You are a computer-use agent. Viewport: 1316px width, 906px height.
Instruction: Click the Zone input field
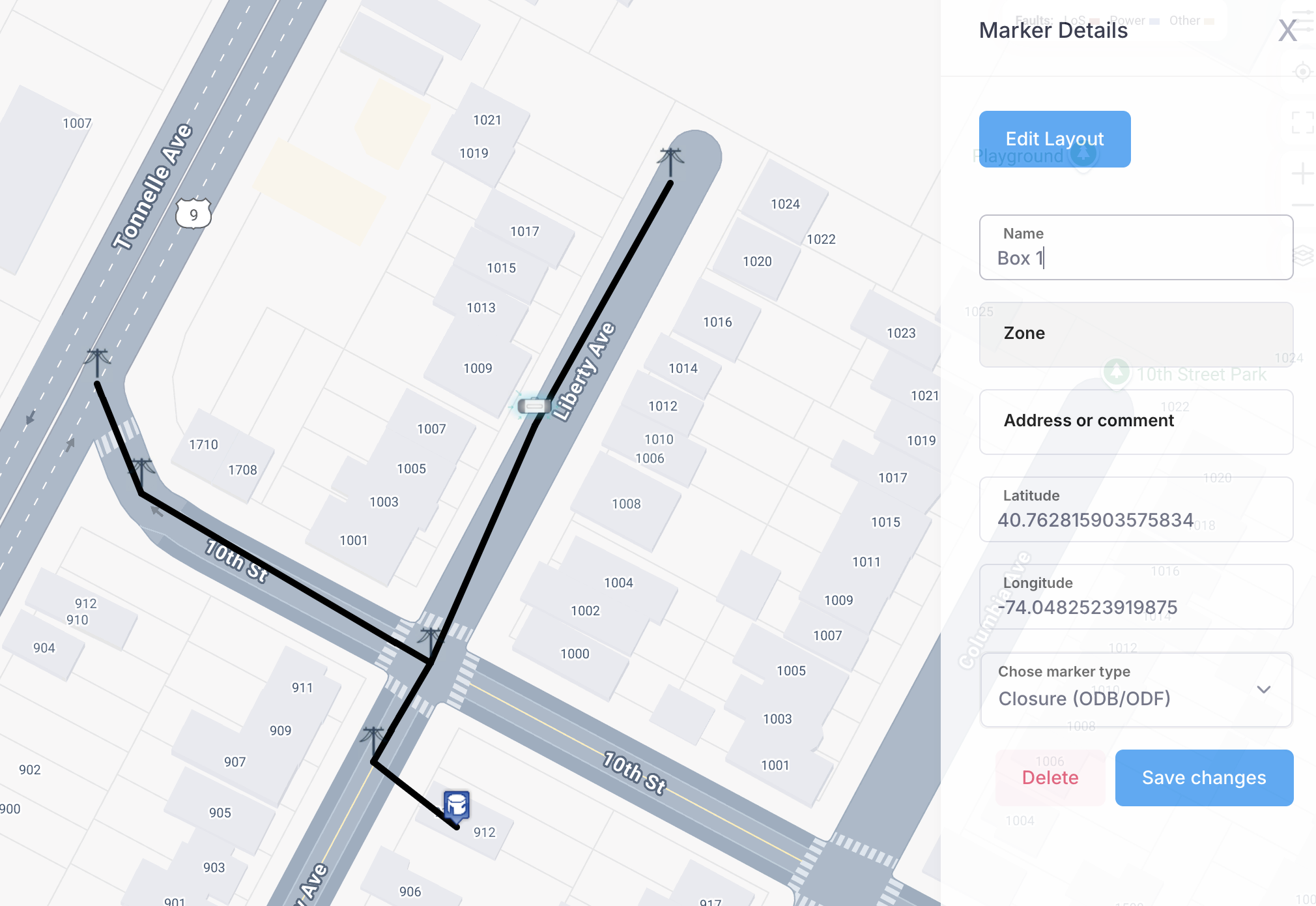1136,334
